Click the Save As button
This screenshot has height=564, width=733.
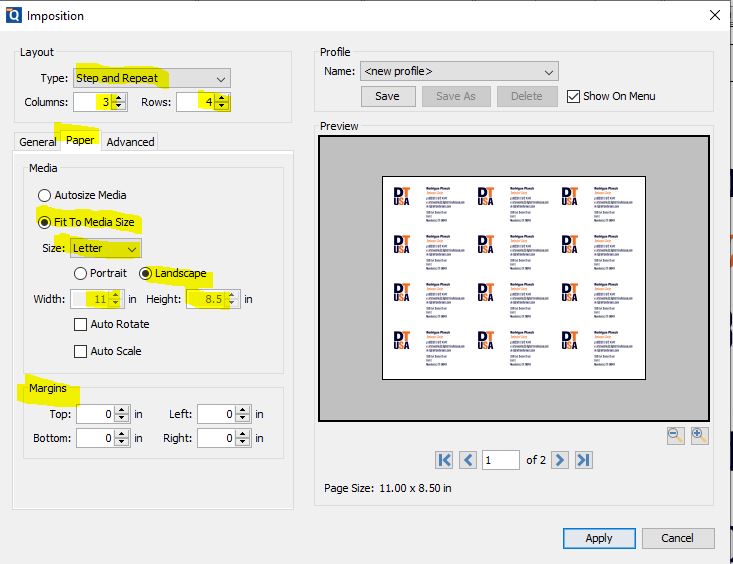(x=456, y=96)
